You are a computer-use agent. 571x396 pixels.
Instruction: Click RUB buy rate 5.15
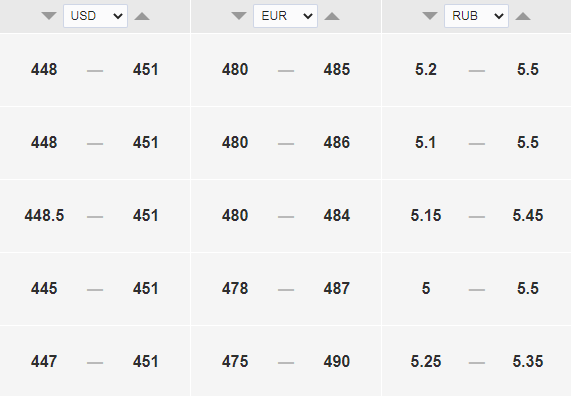pyautogui.click(x=426, y=215)
